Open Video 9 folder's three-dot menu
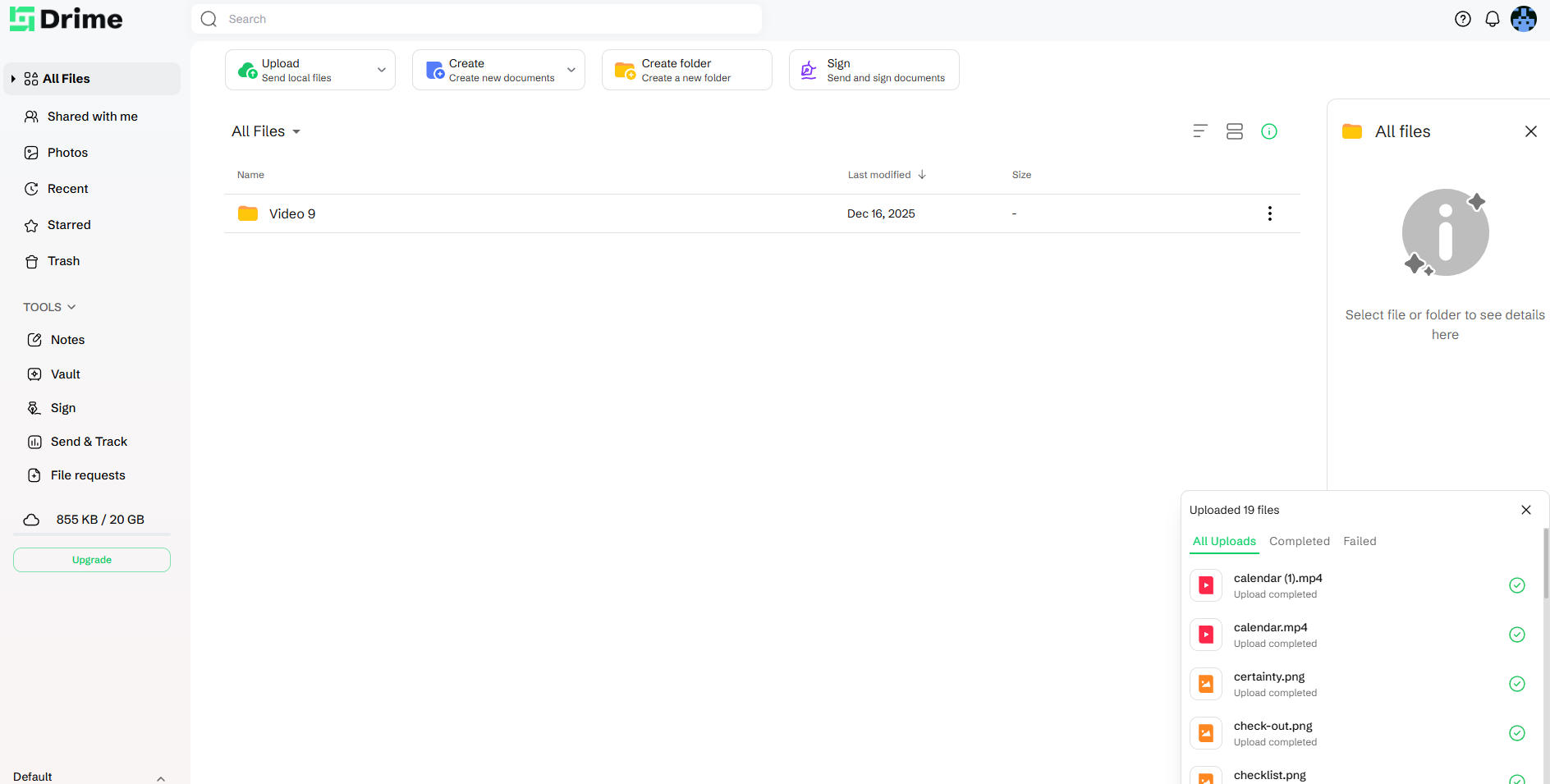This screenshot has height=784, width=1550. [x=1269, y=213]
